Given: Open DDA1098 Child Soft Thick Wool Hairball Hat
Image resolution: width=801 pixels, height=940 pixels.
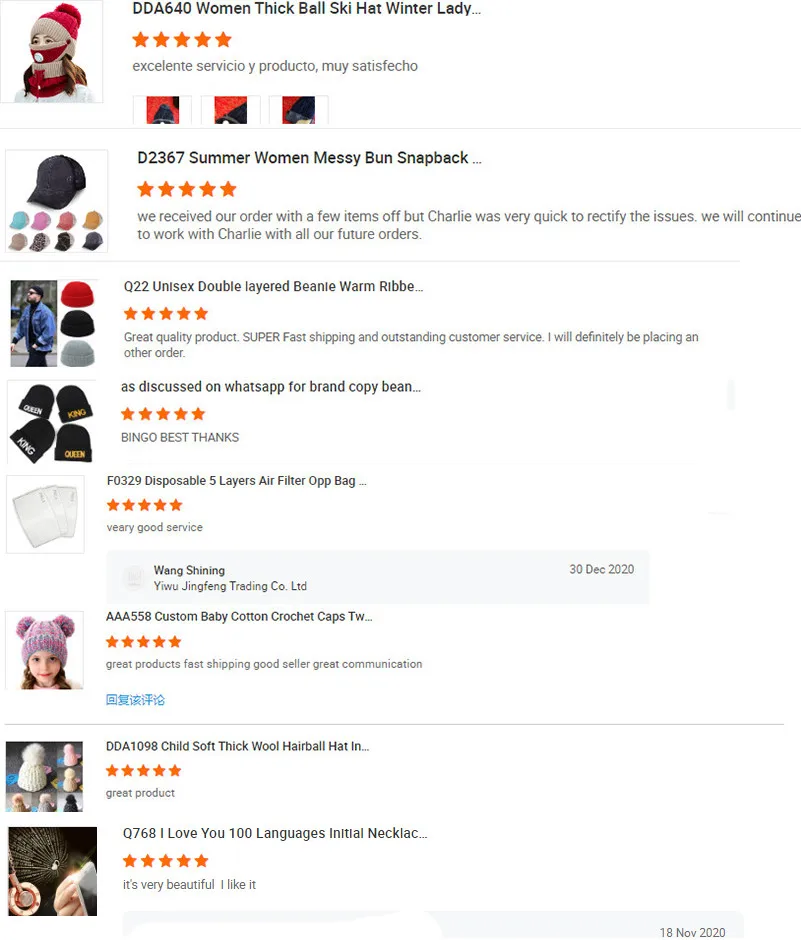Looking at the screenshot, I should click(237, 746).
